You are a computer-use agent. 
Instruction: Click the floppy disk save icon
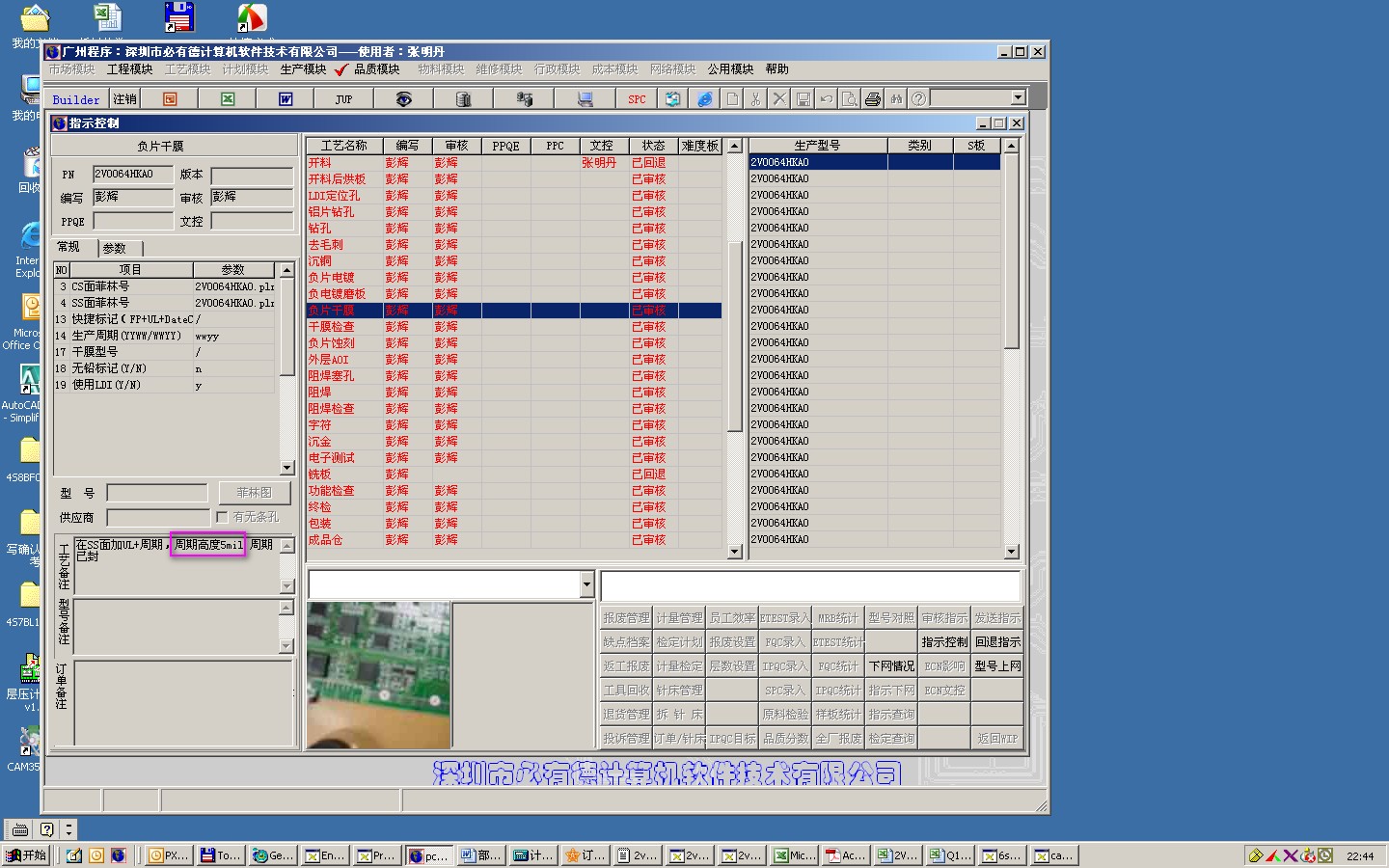tap(803, 99)
